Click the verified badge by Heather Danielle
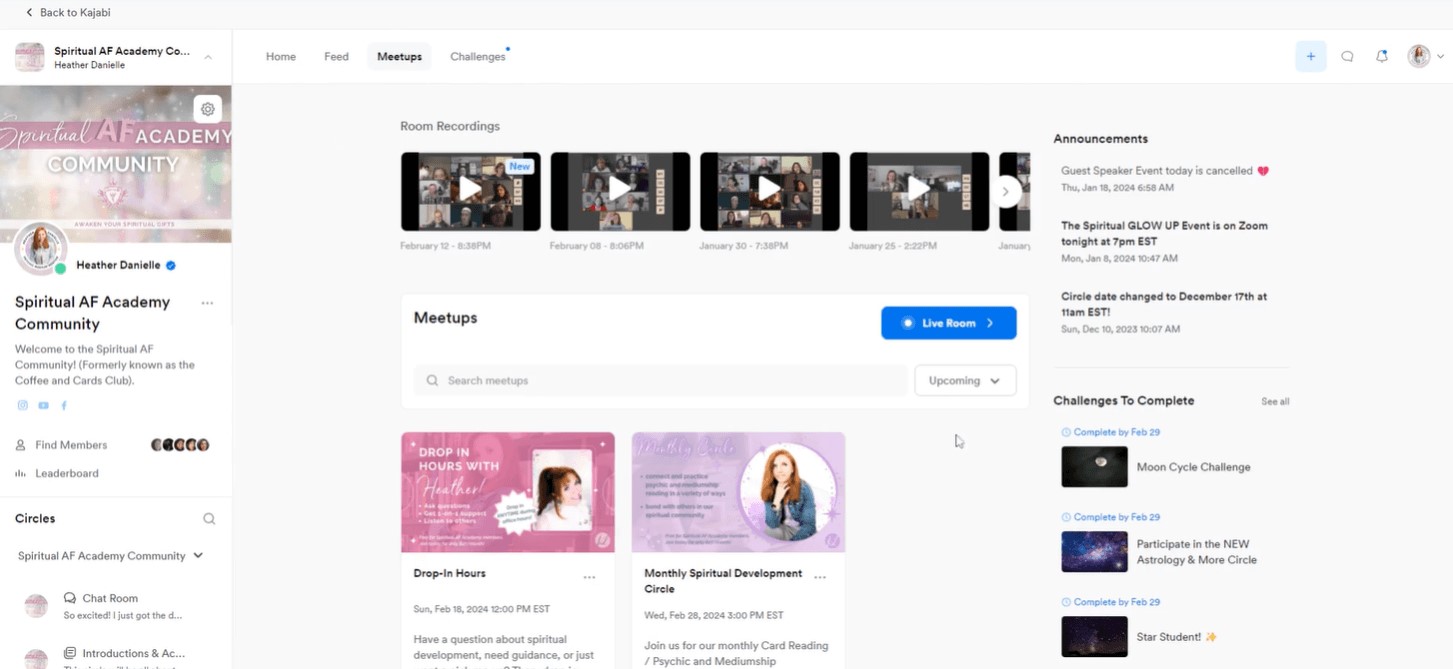This screenshot has width=1453, height=669. click(171, 266)
